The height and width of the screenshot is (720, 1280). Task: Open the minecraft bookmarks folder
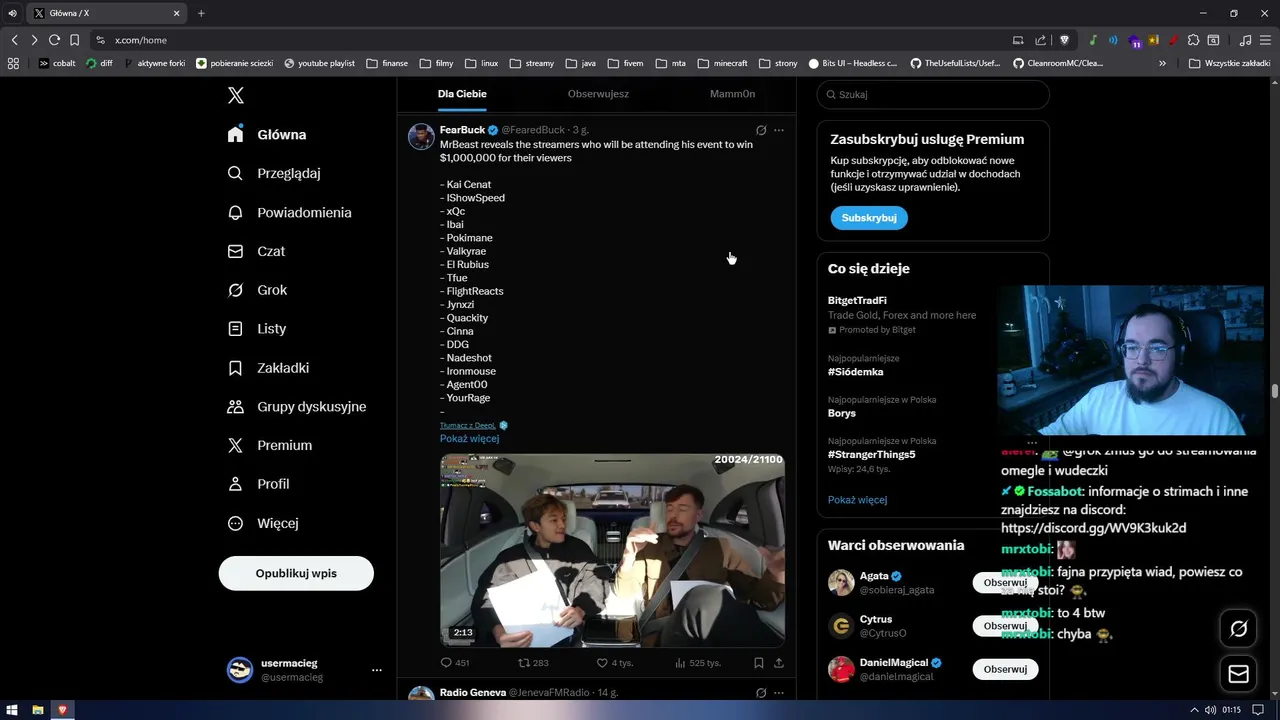point(722,63)
